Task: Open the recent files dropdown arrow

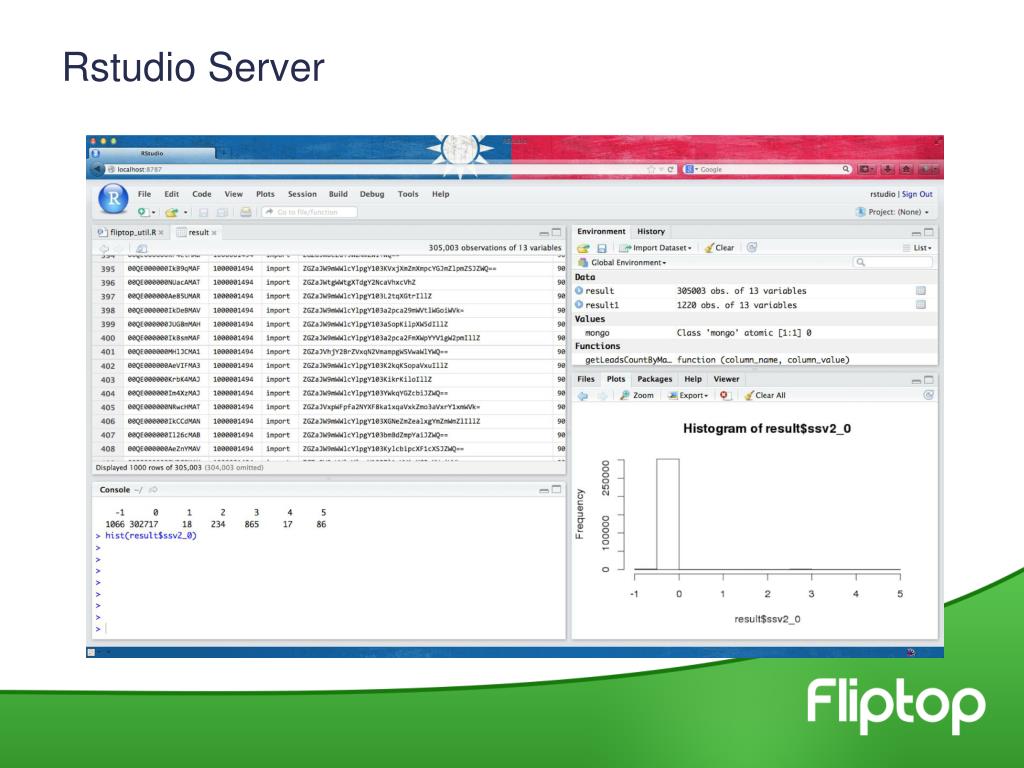Action: pyautogui.click(x=185, y=213)
